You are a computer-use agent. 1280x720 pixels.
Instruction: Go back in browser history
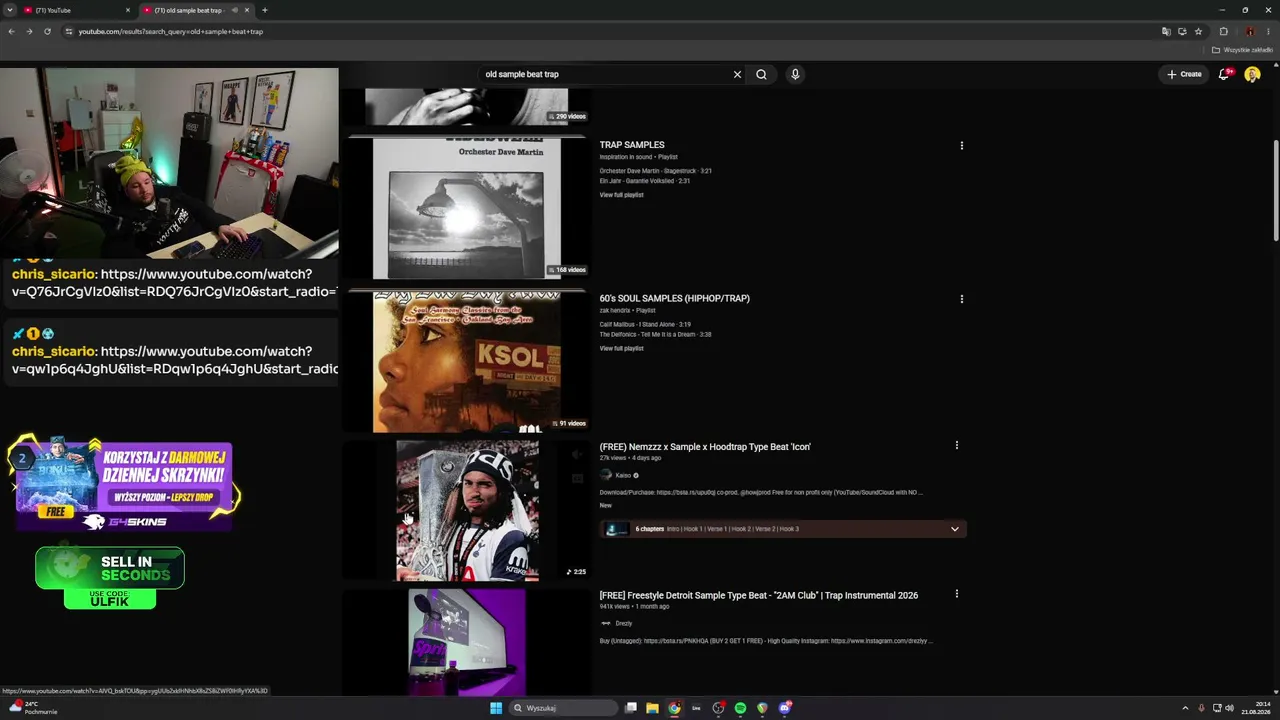(x=11, y=31)
